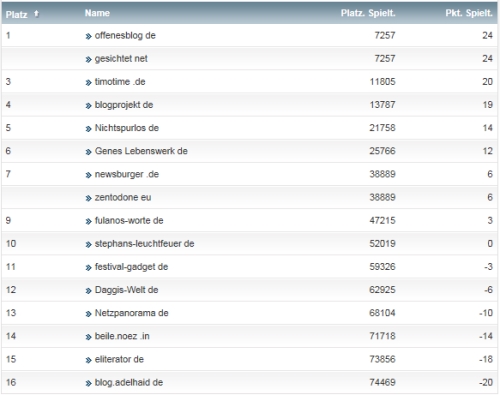Click the arrow icon before offenesblog de
This screenshot has width=500, height=395.
tap(88, 36)
